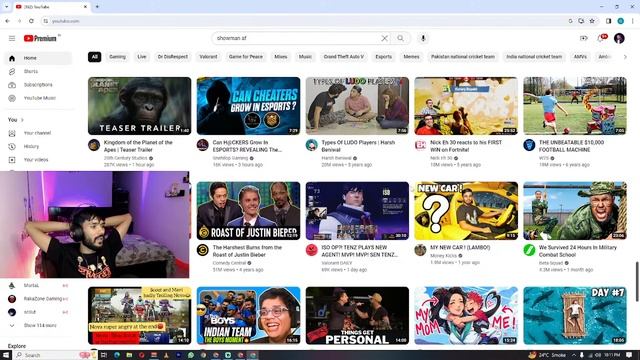Open Chrome side panel icon

[x=609, y=21]
